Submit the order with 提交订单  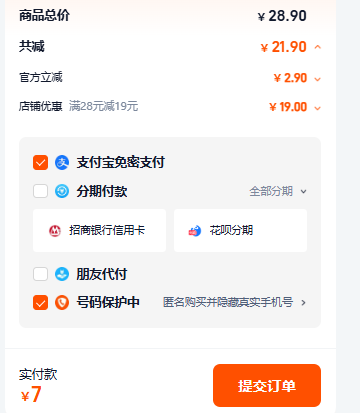tap(267, 385)
